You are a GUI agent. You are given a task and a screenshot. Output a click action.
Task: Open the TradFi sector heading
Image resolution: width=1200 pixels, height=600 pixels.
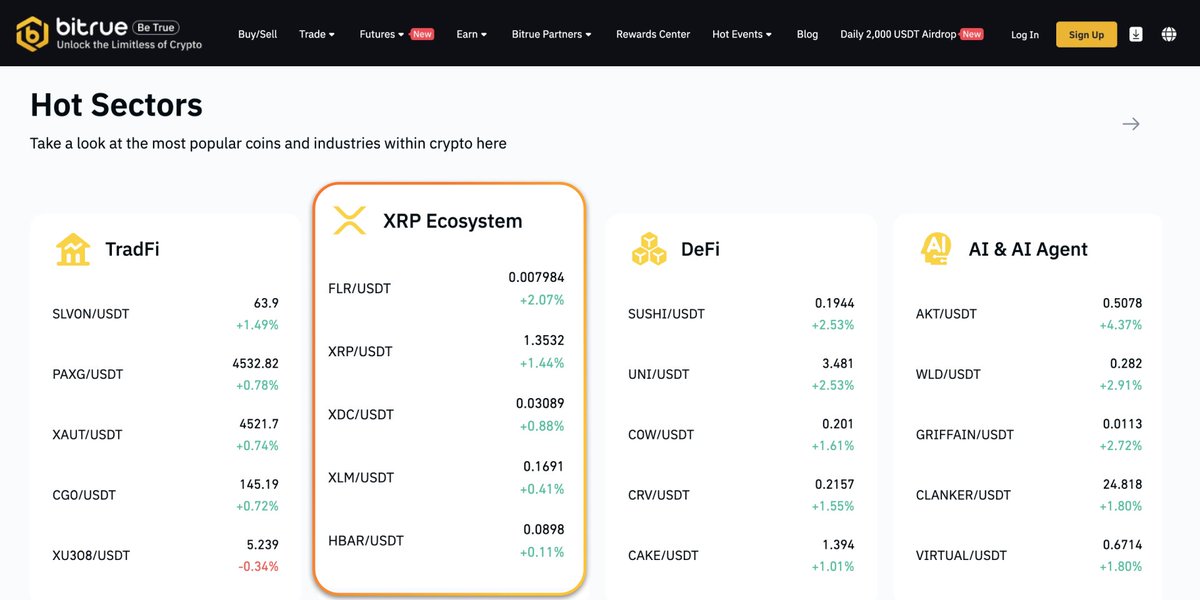click(x=132, y=249)
